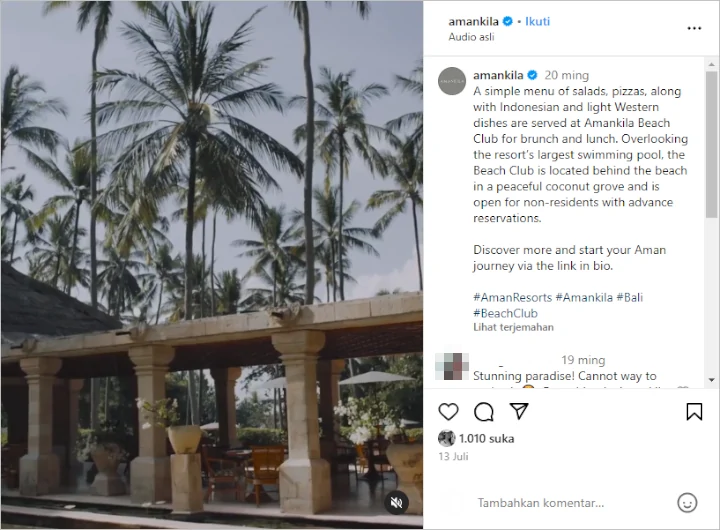The height and width of the screenshot is (530, 720).
Task: Open the #BeachClub hashtag
Action: [505, 312]
